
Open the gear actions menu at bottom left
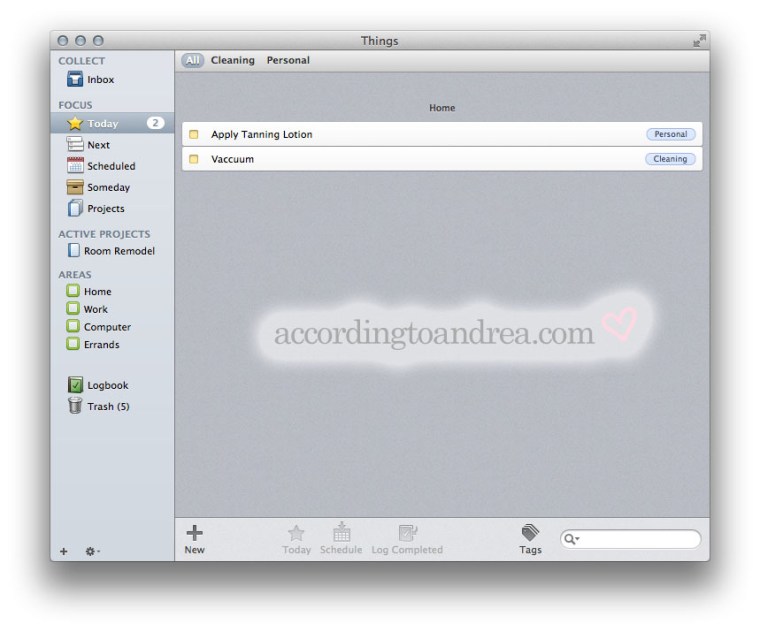click(92, 551)
